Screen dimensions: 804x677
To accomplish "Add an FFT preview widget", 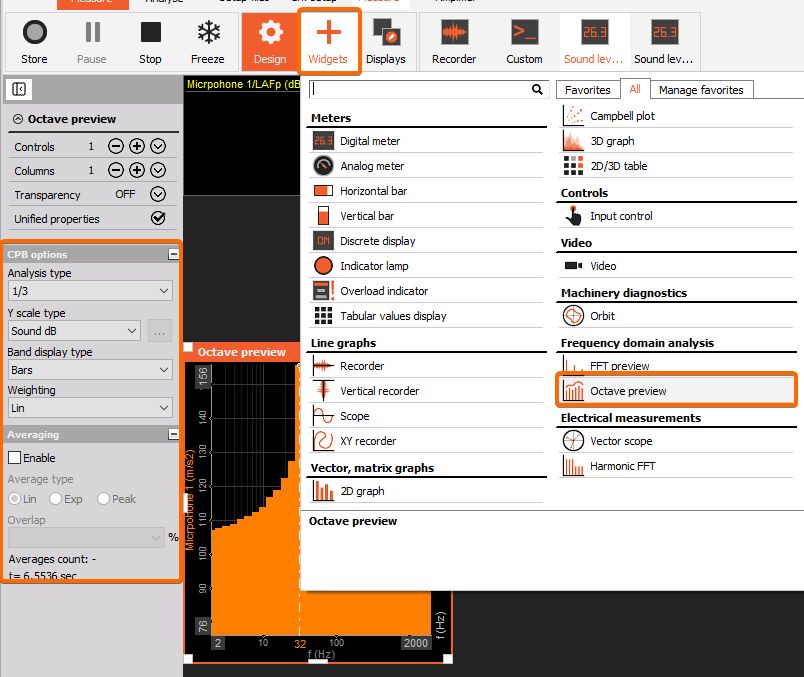I will click(x=677, y=365).
